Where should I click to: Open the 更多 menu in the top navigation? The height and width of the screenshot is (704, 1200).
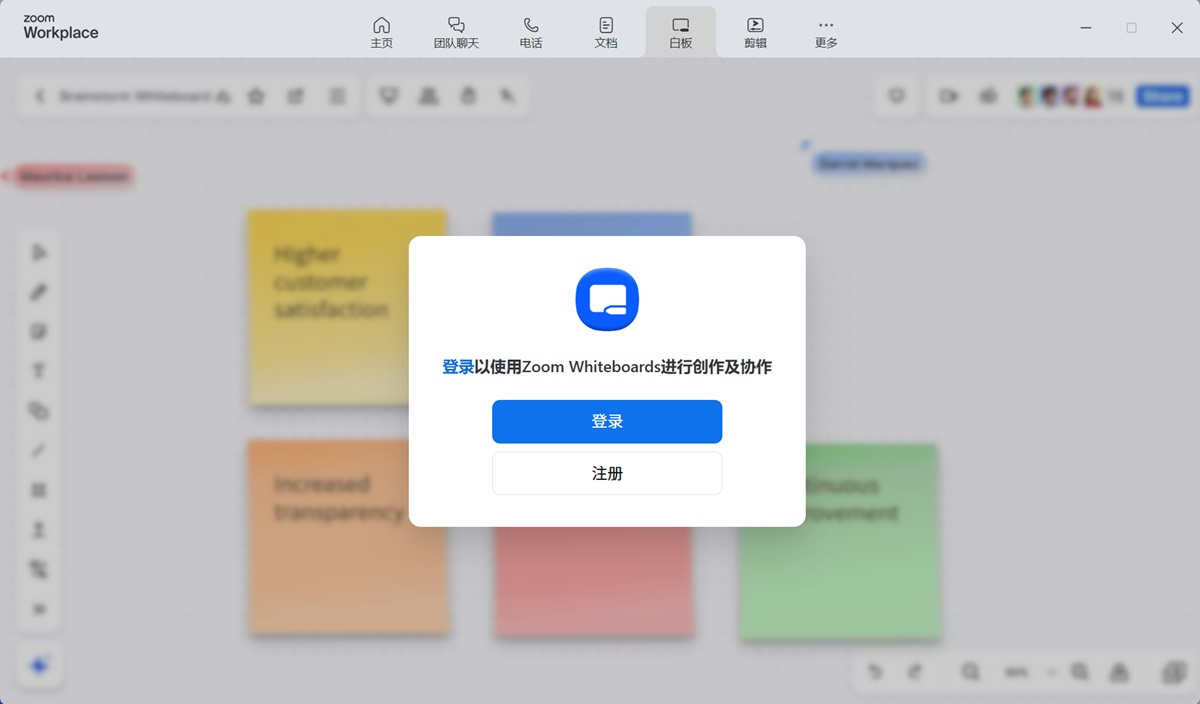coord(825,28)
